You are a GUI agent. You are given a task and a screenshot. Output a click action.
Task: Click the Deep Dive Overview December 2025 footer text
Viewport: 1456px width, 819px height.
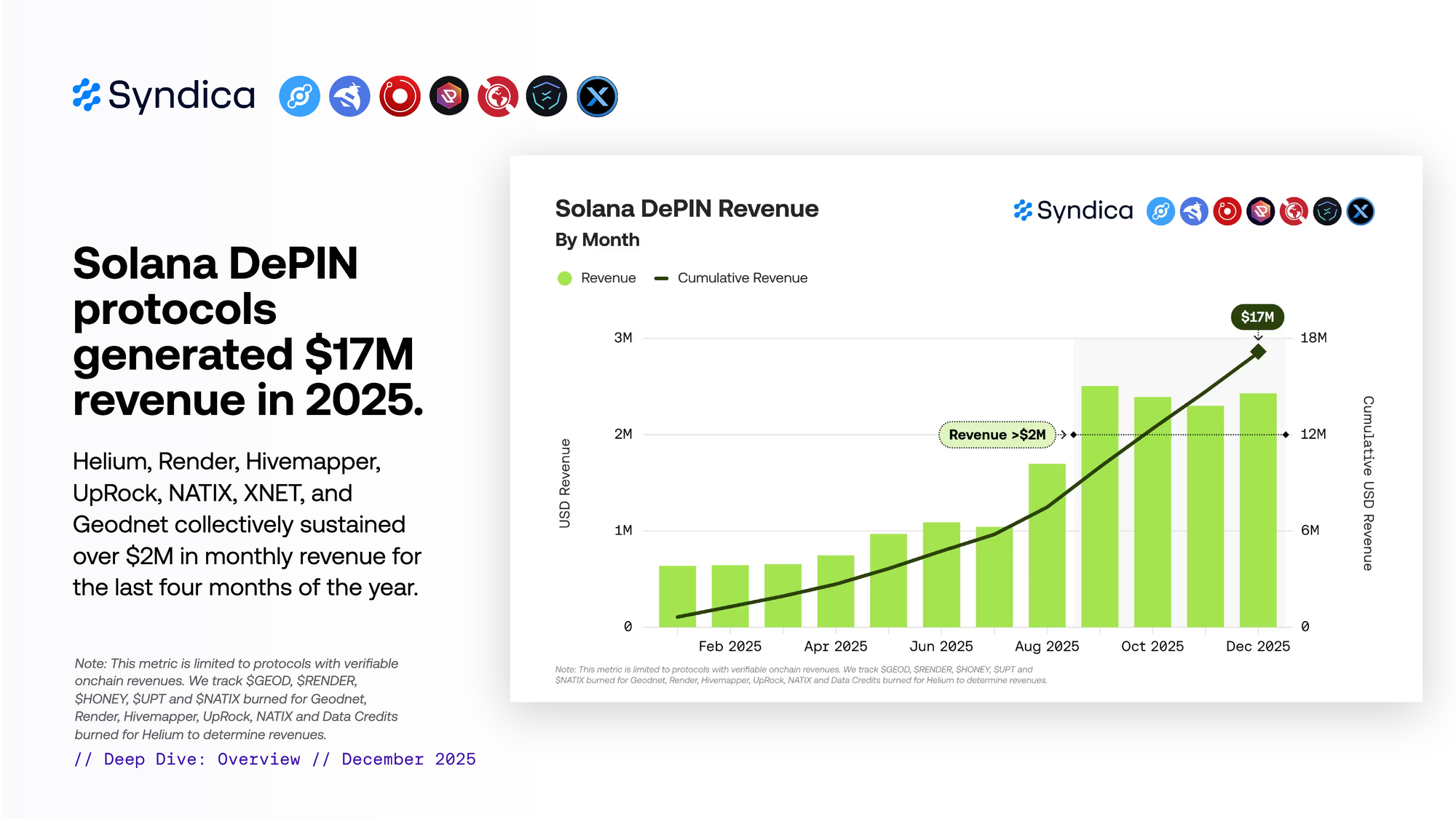[274, 759]
